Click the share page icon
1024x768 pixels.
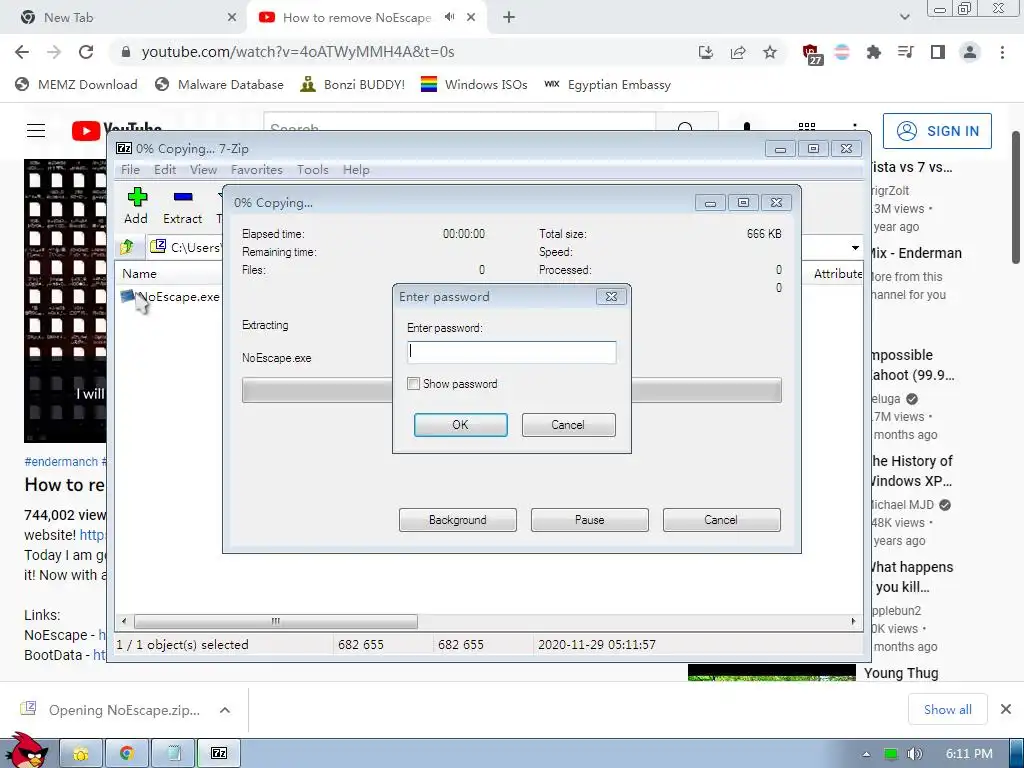738,52
